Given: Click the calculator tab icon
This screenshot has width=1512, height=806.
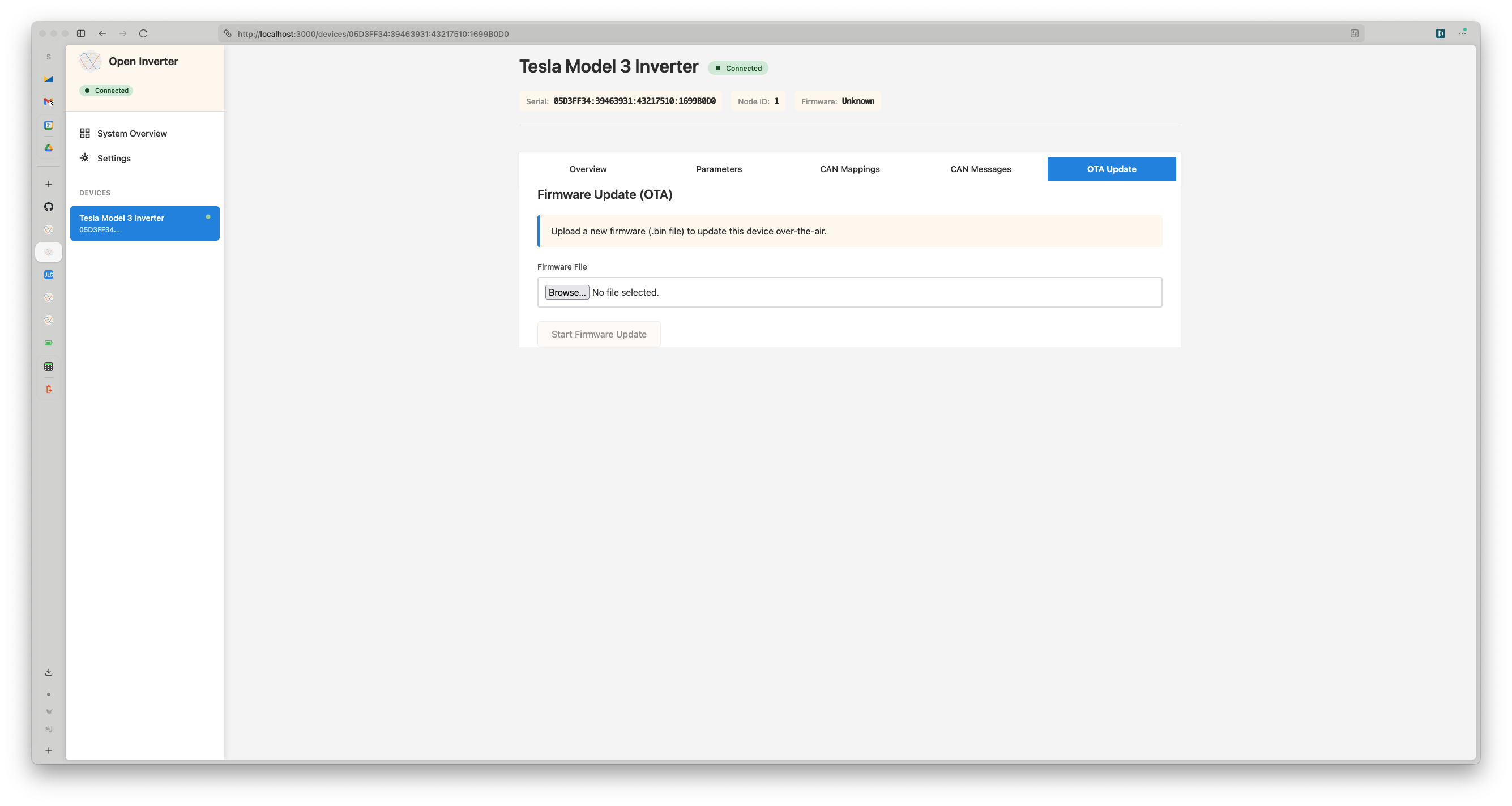Looking at the screenshot, I should tap(49, 367).
